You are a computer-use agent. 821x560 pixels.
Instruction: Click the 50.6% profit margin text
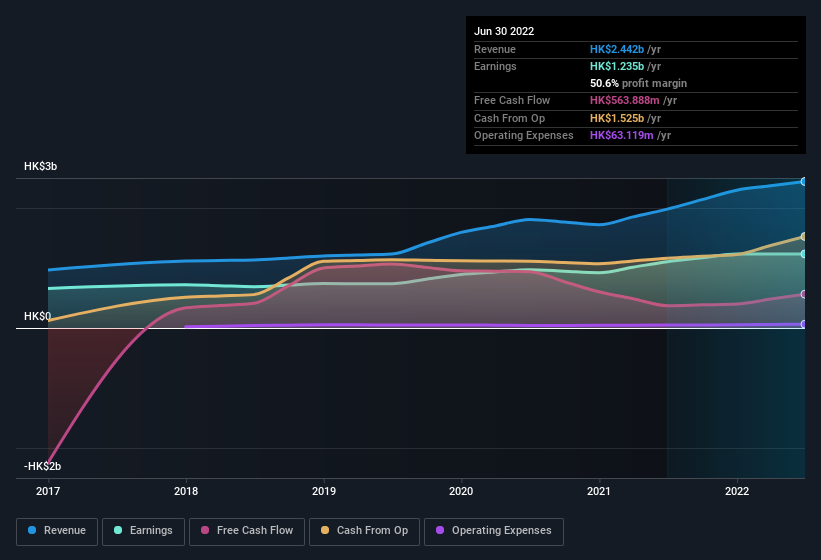point(638,83)
